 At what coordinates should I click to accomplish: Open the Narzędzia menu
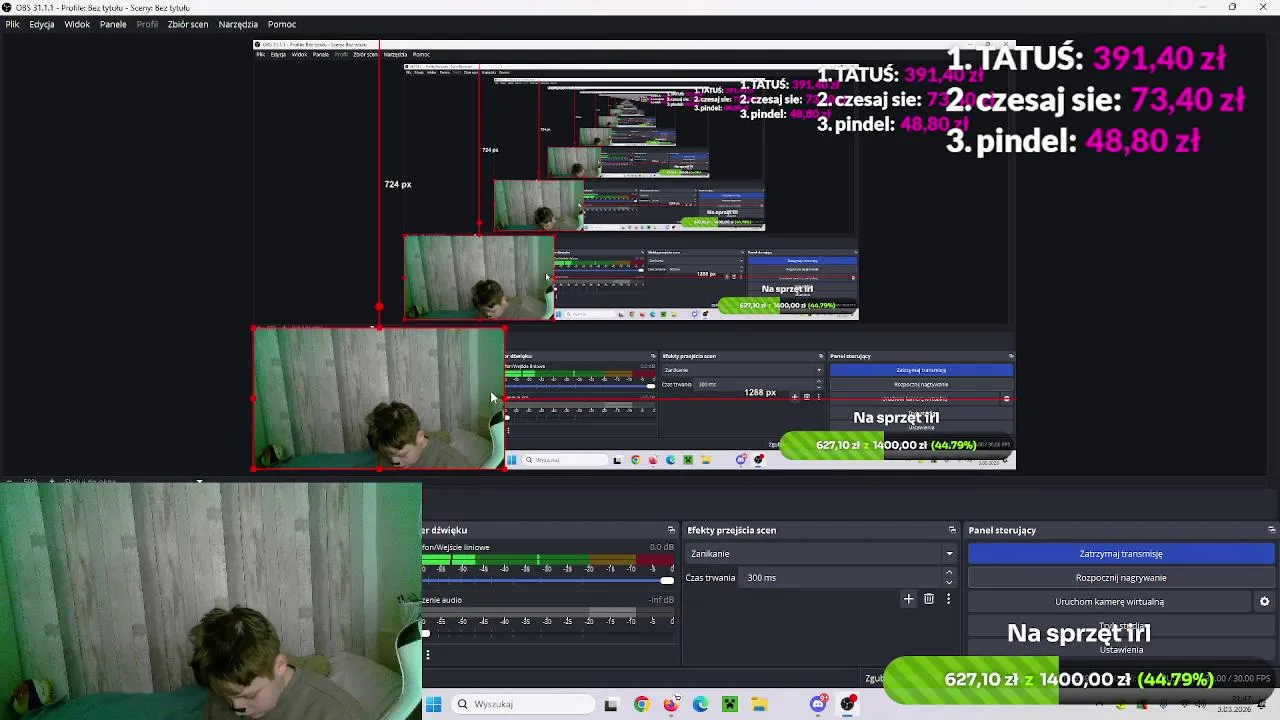(238, 24)
